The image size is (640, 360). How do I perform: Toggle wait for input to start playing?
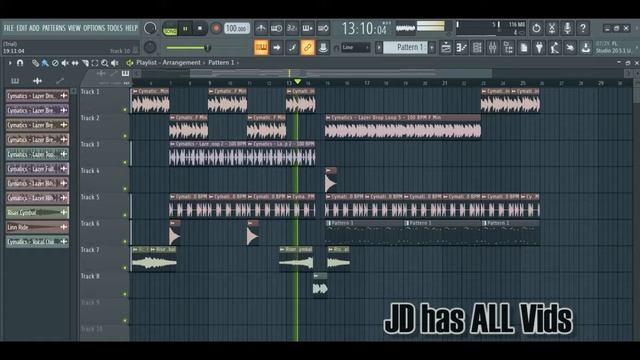[276, 29]
